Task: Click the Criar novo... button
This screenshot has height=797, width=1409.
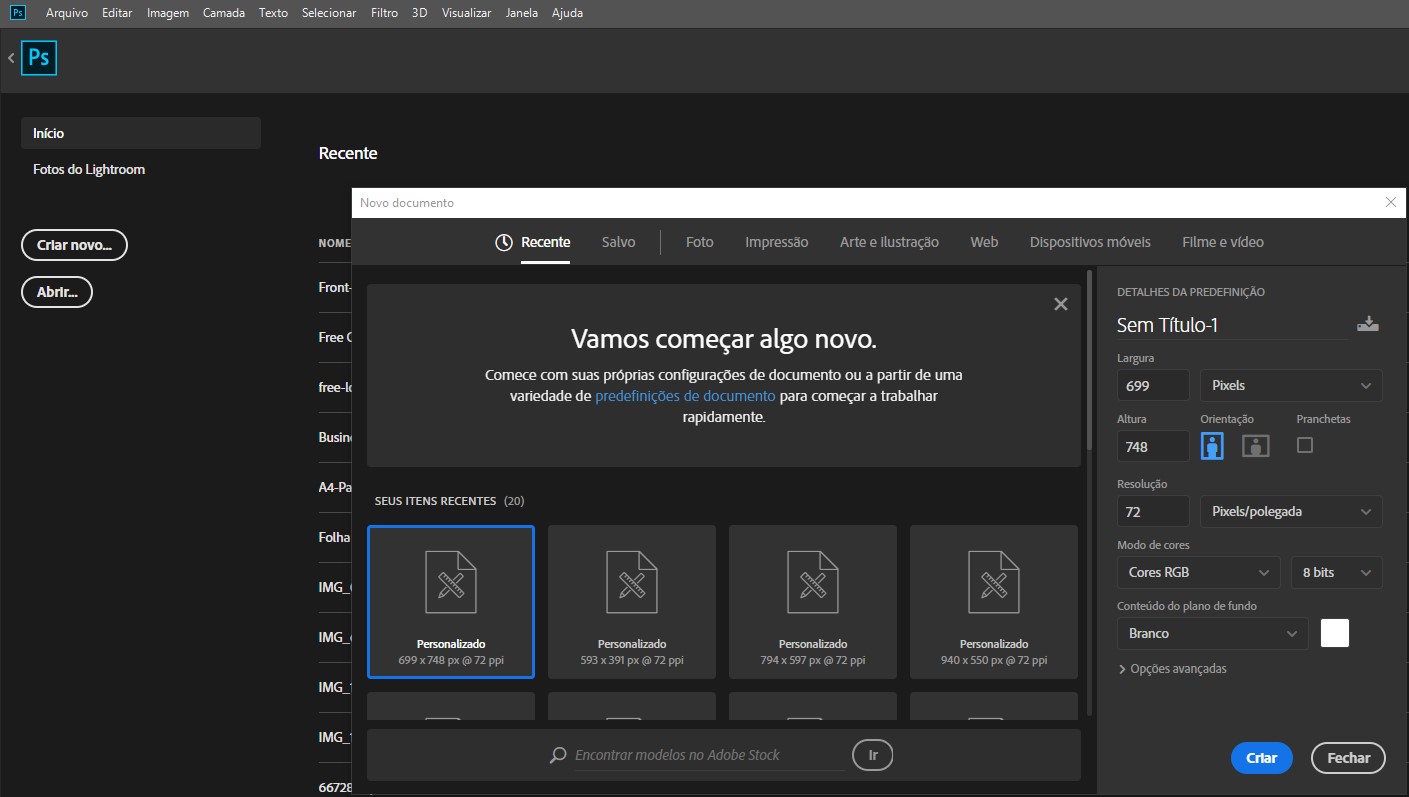Action: point(74,245)
